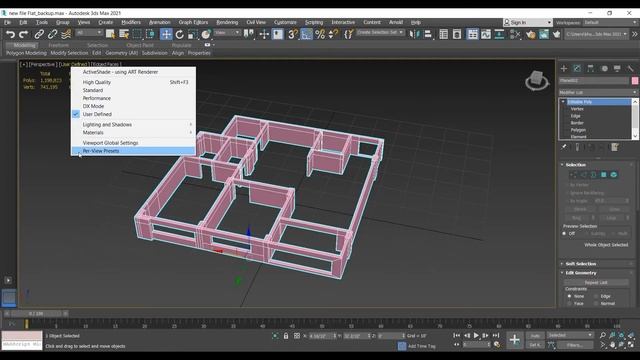Open Curve Editor from toolbar
640x360 pixels.
pyautogui.click(x=486, y=34)
